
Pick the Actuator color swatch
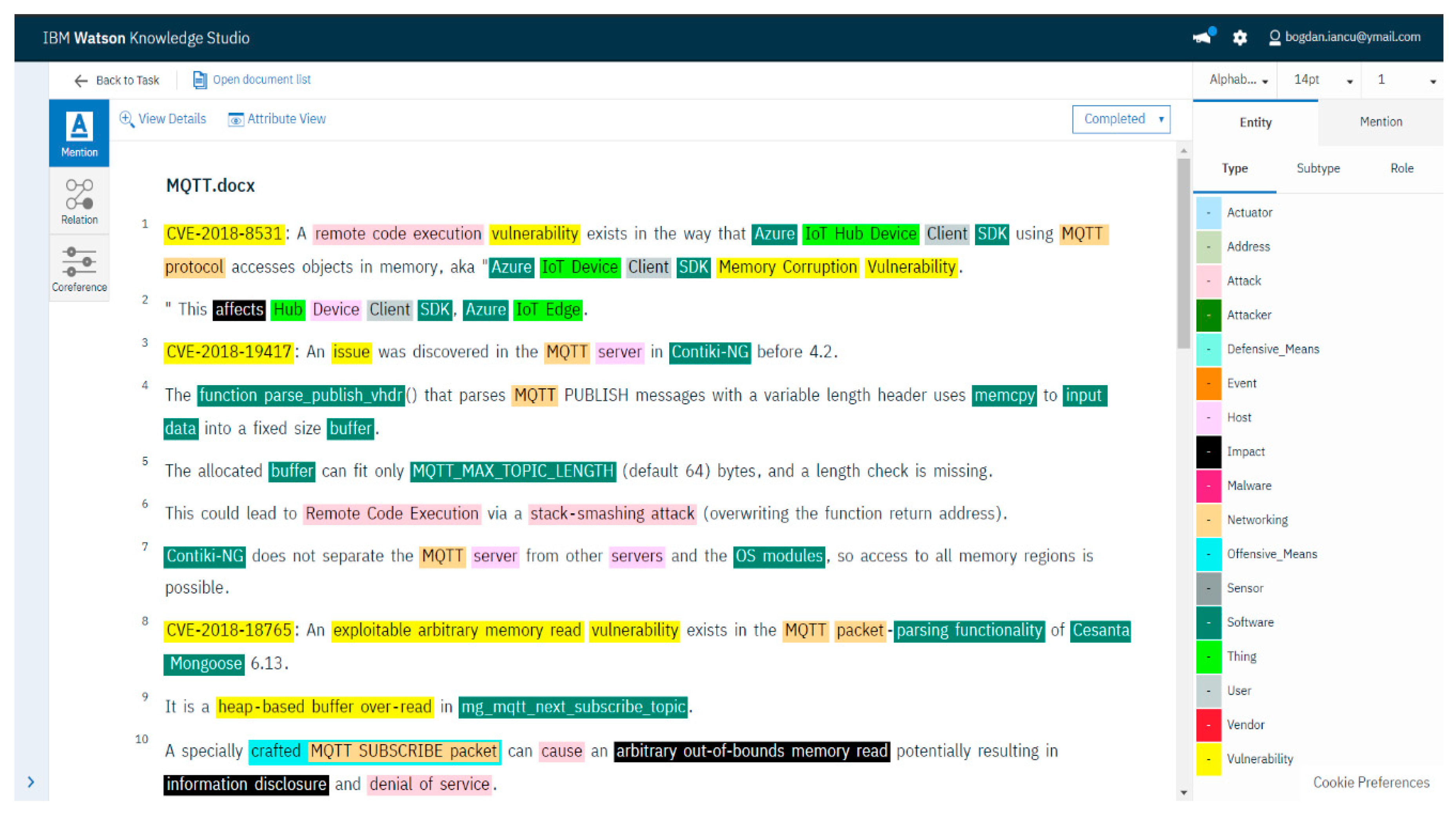(x=1209, y=212)
